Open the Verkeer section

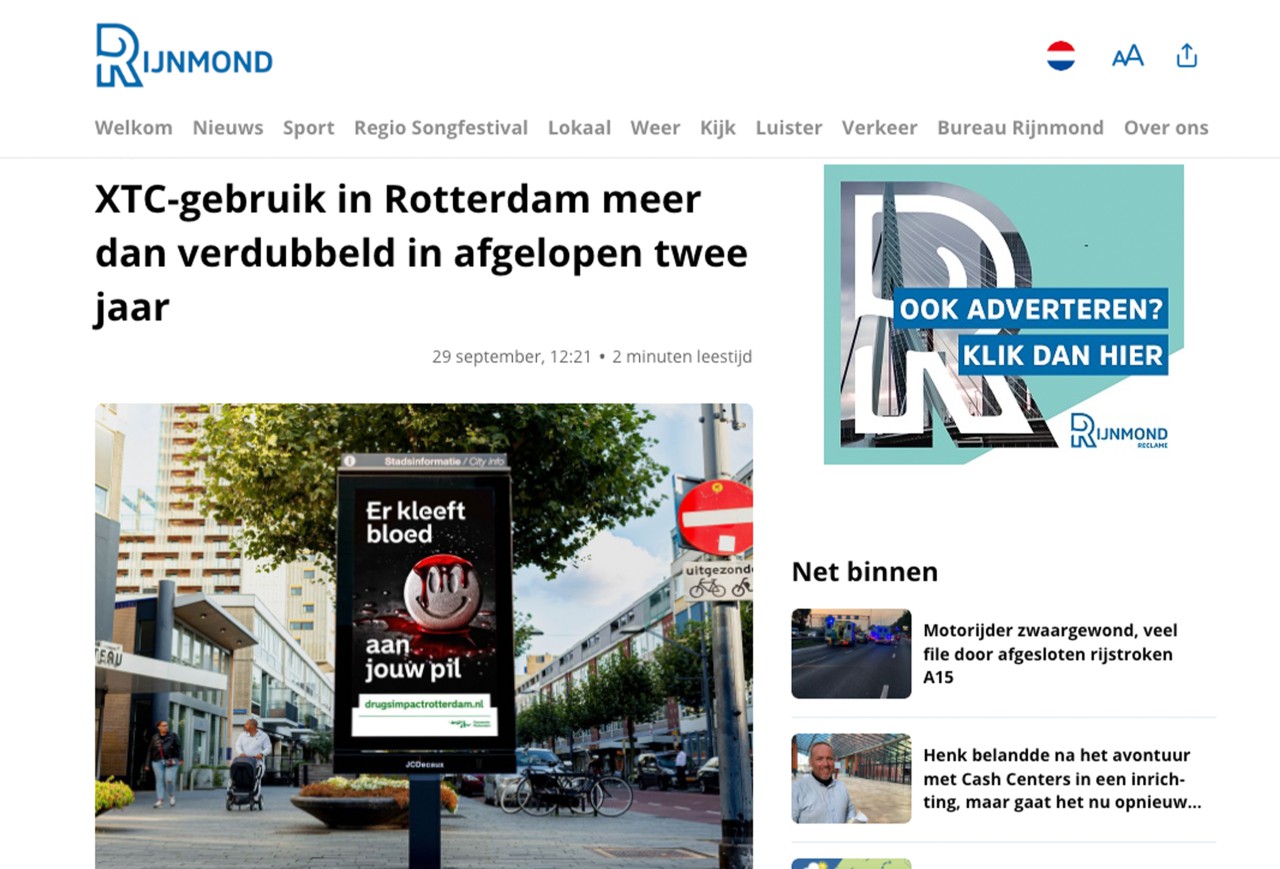[879, 128]
